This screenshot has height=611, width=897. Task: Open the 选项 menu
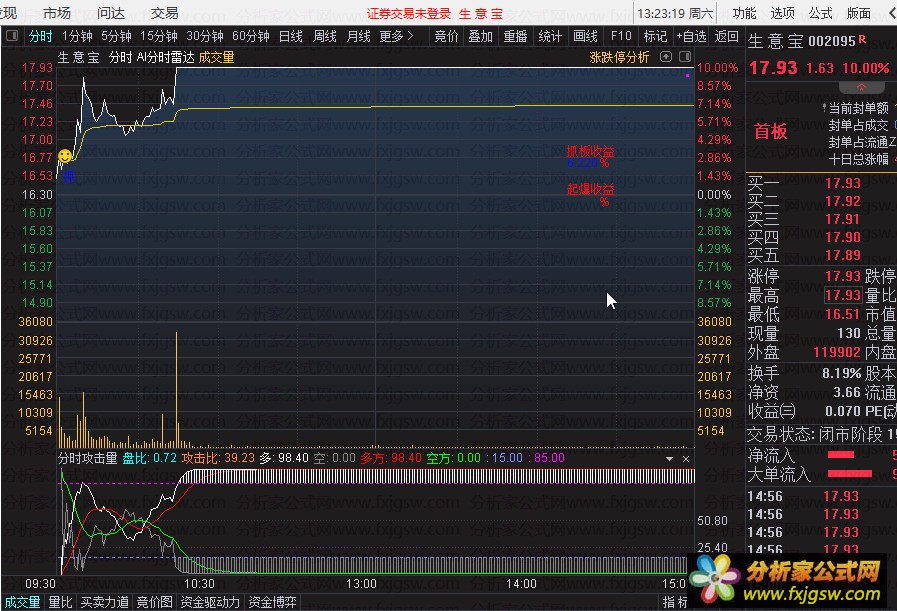coord(782,13)
